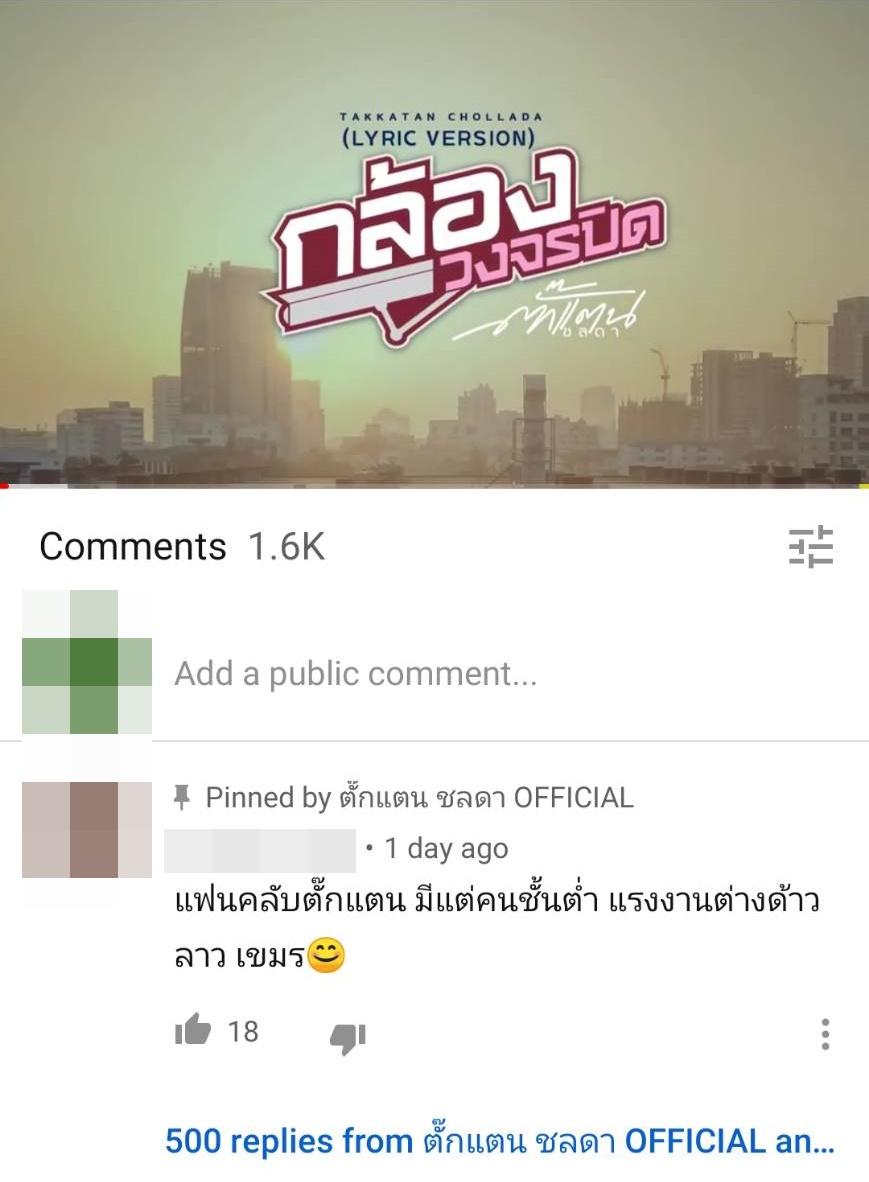Open the Comments 1.6K section header
Image resolution: width=869 pixels, height=1182 pixels.
[x=182, y=547]
